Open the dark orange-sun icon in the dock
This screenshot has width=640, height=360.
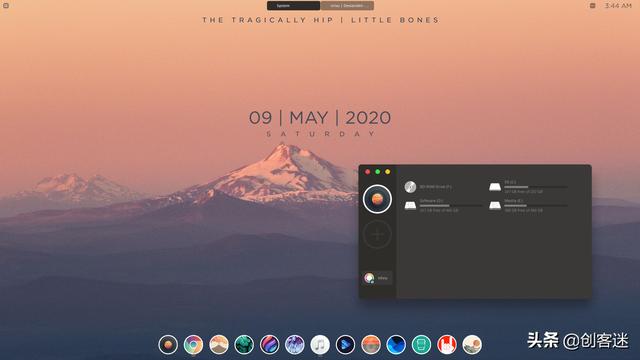168,344
